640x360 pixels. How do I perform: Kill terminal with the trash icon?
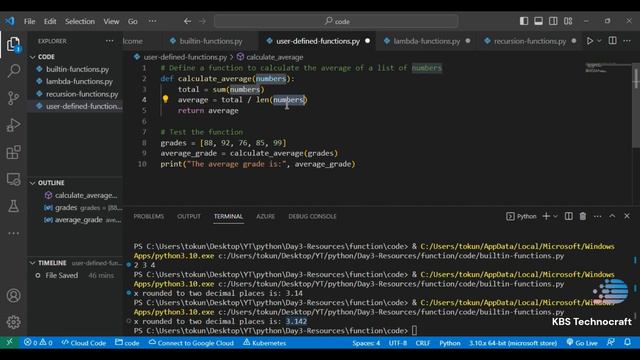coord(583,216)
